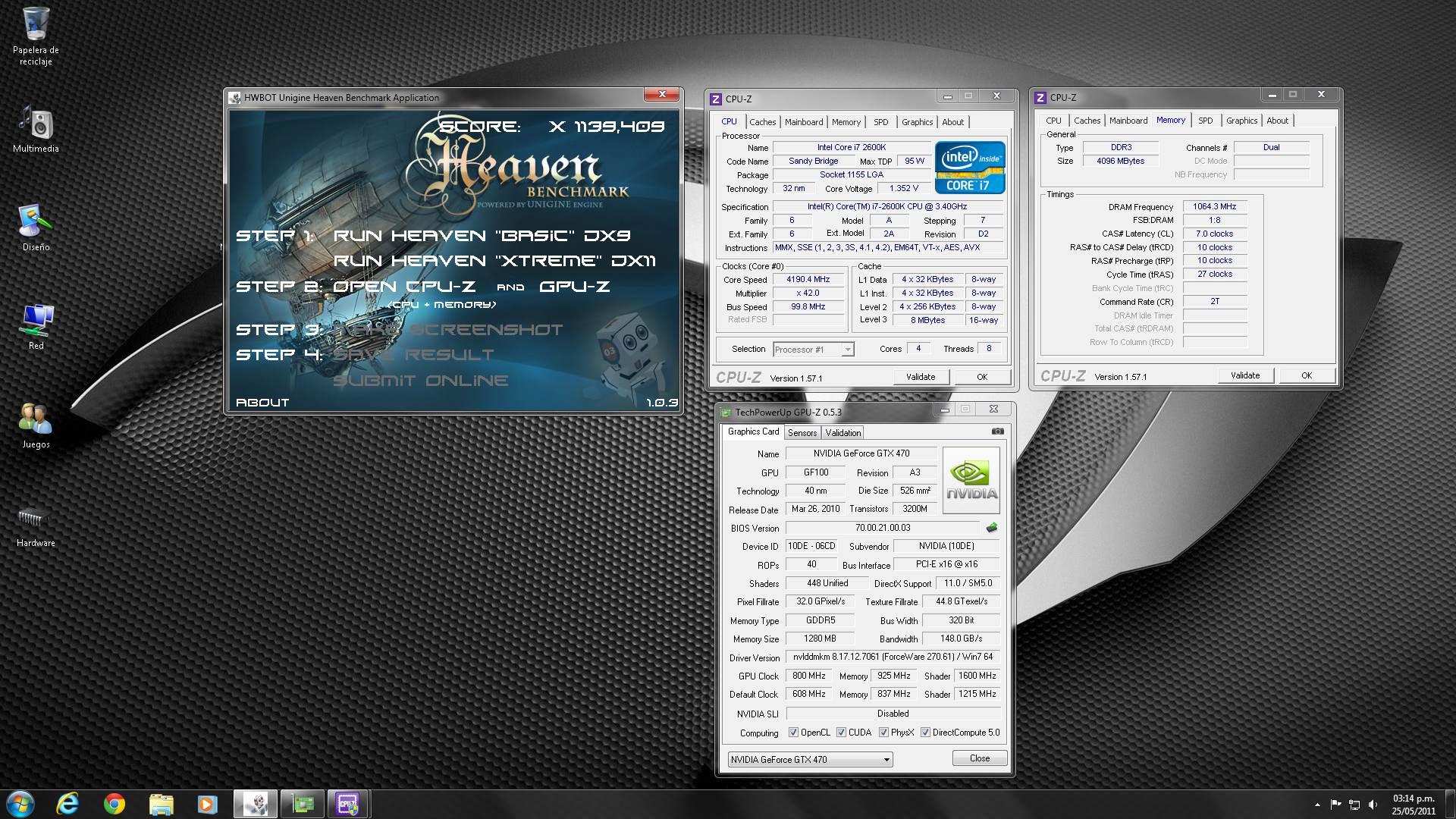Viewport: 1456px width, 819px height.
Task: Open the Hardware desktop icon
Action: (x=36, y=526)
